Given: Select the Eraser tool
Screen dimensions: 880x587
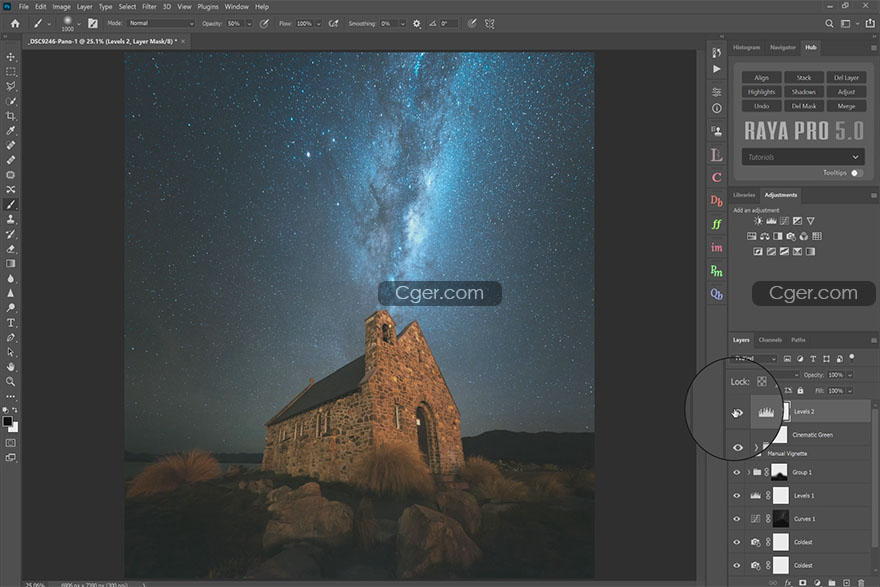Looking at the screenshot, I should click(x=11, y=249).
